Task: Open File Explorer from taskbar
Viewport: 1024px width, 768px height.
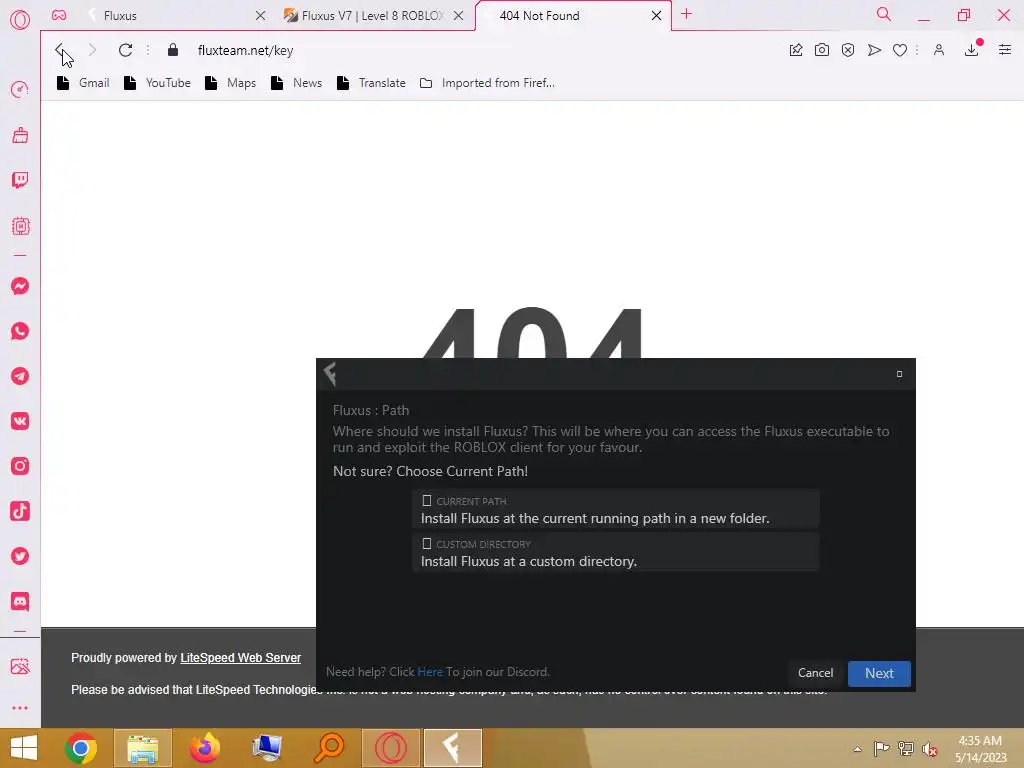Action: tap(143, 748)
